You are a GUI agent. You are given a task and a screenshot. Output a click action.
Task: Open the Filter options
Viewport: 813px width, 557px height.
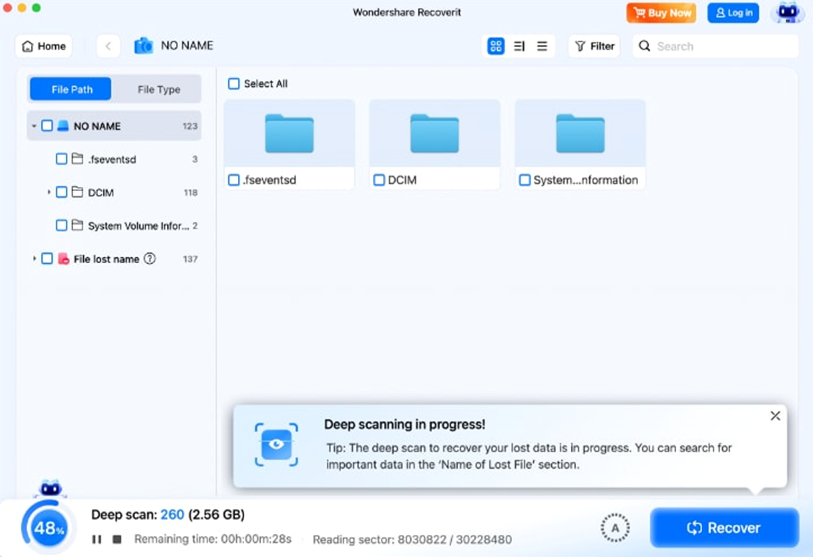click(x=595, y=46)
